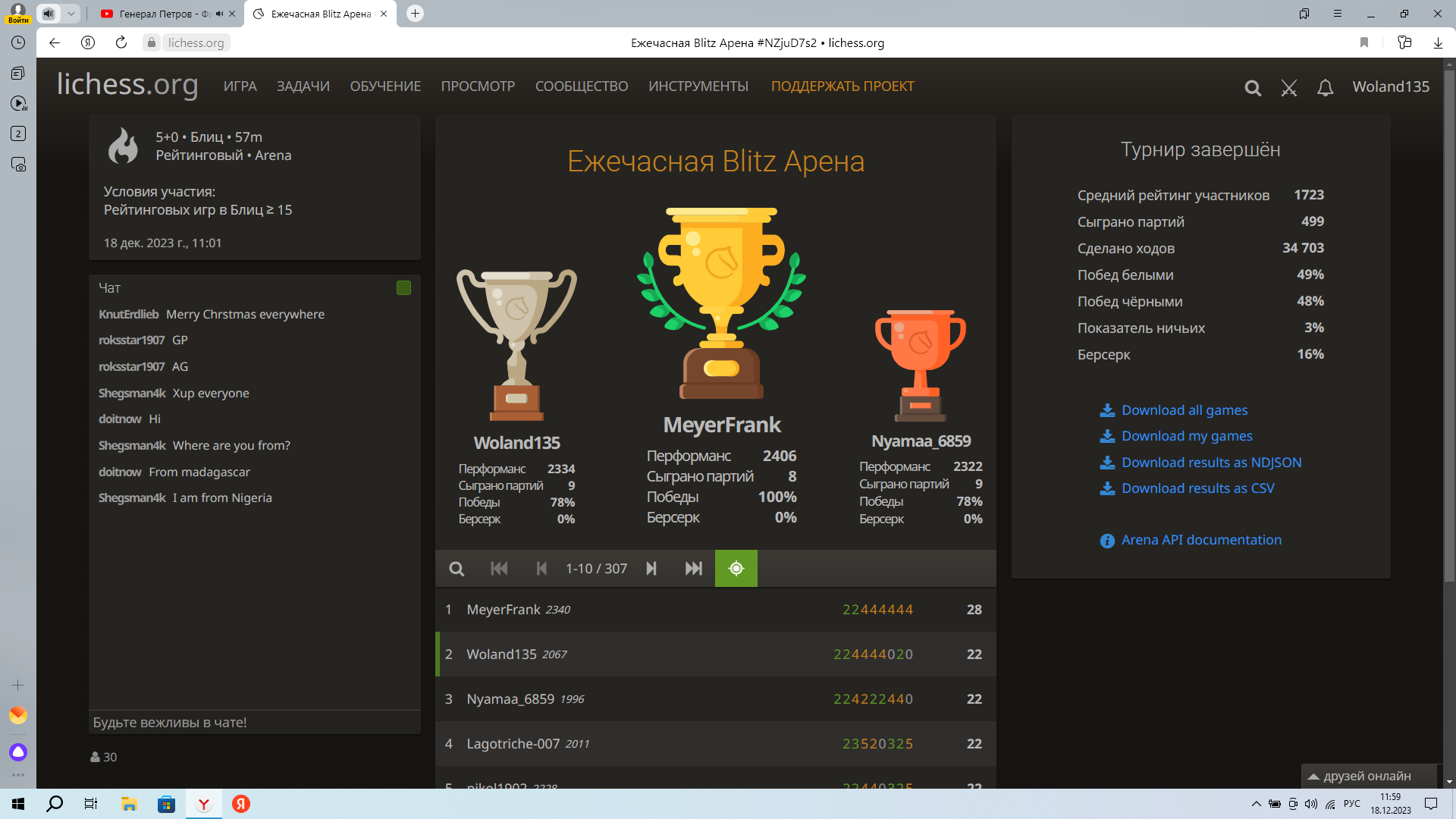Open the ПРОСМОТР menu
Screen dimensions: 1456x819
[x=478, y=86]
